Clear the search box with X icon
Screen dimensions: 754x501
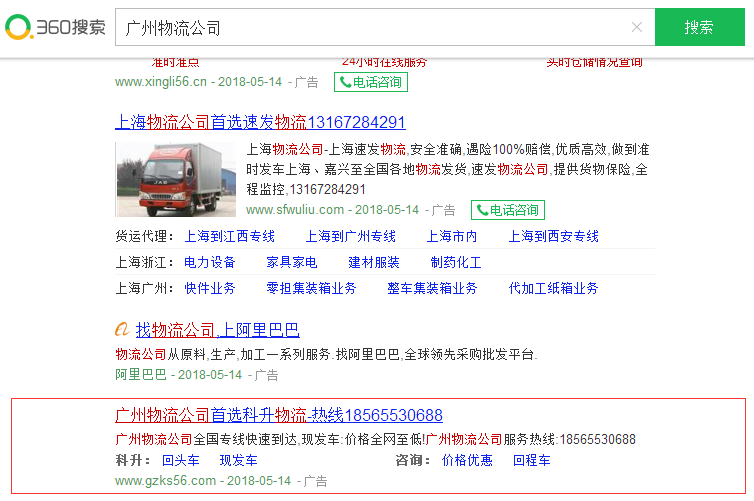pyautogui.click(x=637, y=27)
